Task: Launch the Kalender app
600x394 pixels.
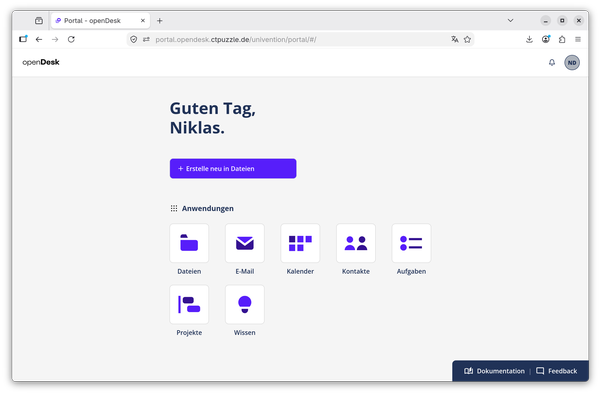Action: (300, 243)
